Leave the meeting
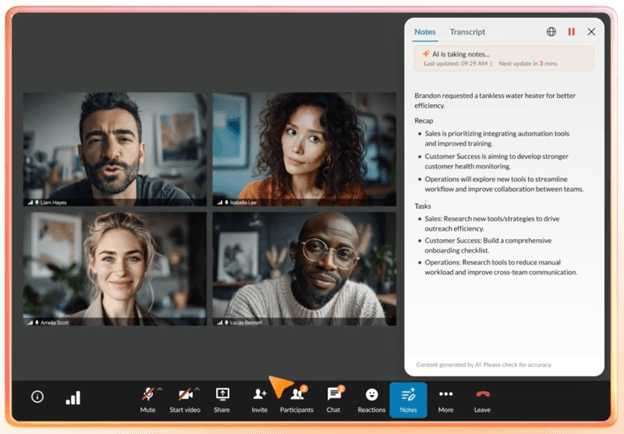This screenshot has width=624, height=434. (483, 396)
